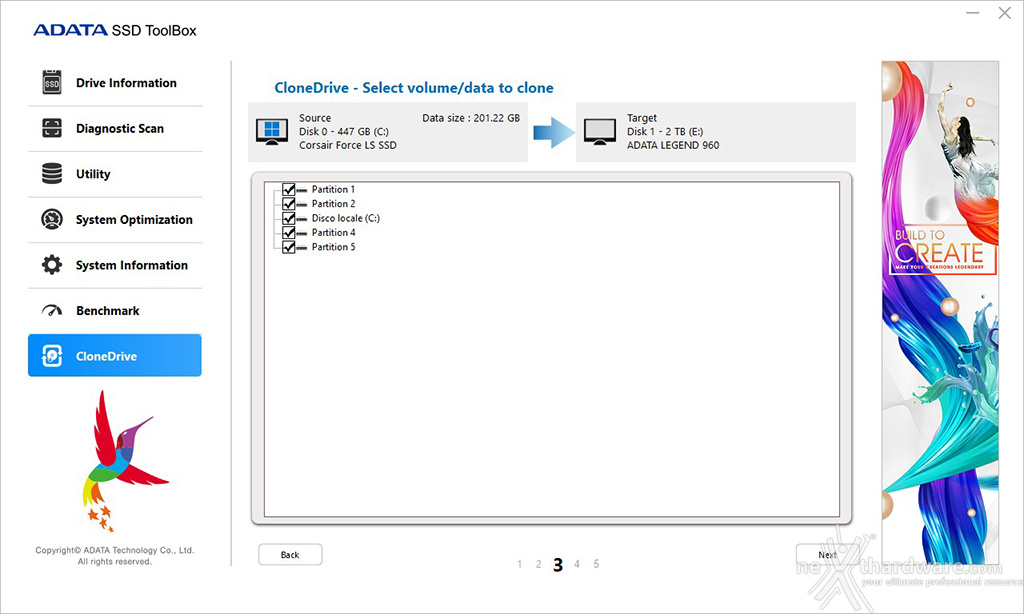1024x614 pixels.
Task: Click the "Corsair Force LS SSD" text
Action: [x=347, y=145]
